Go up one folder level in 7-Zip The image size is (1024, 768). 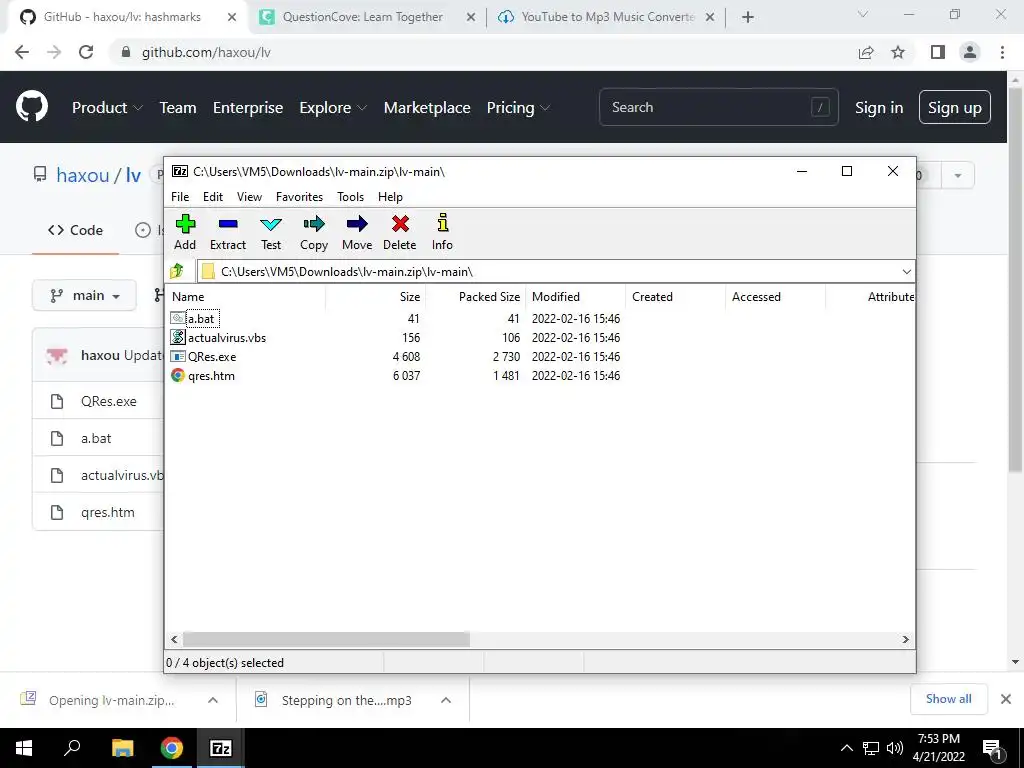177,271
